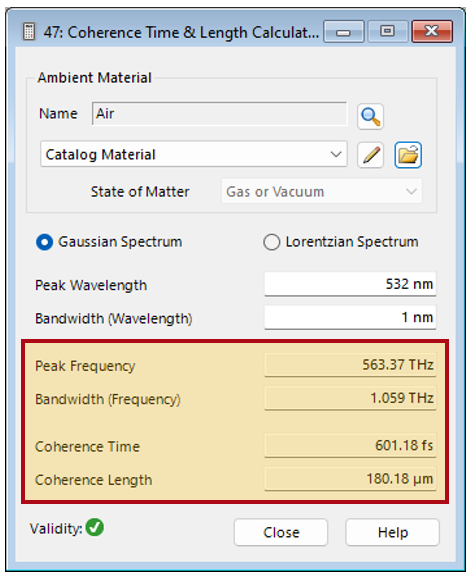Maximize the calculator window
The height and width of the screenshot is (578, 470).
coord(387,32)
